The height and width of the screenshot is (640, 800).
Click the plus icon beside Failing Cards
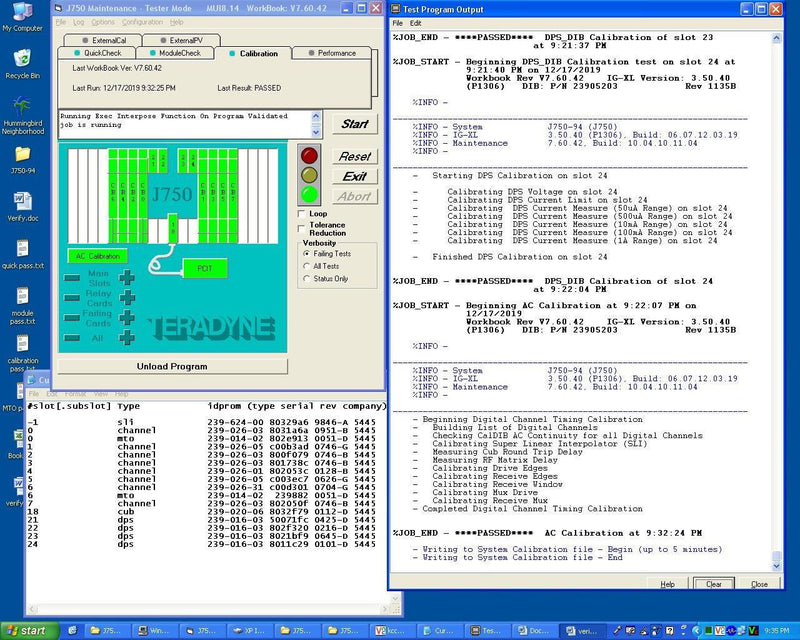pyautogui.click(x=127, y=318)
